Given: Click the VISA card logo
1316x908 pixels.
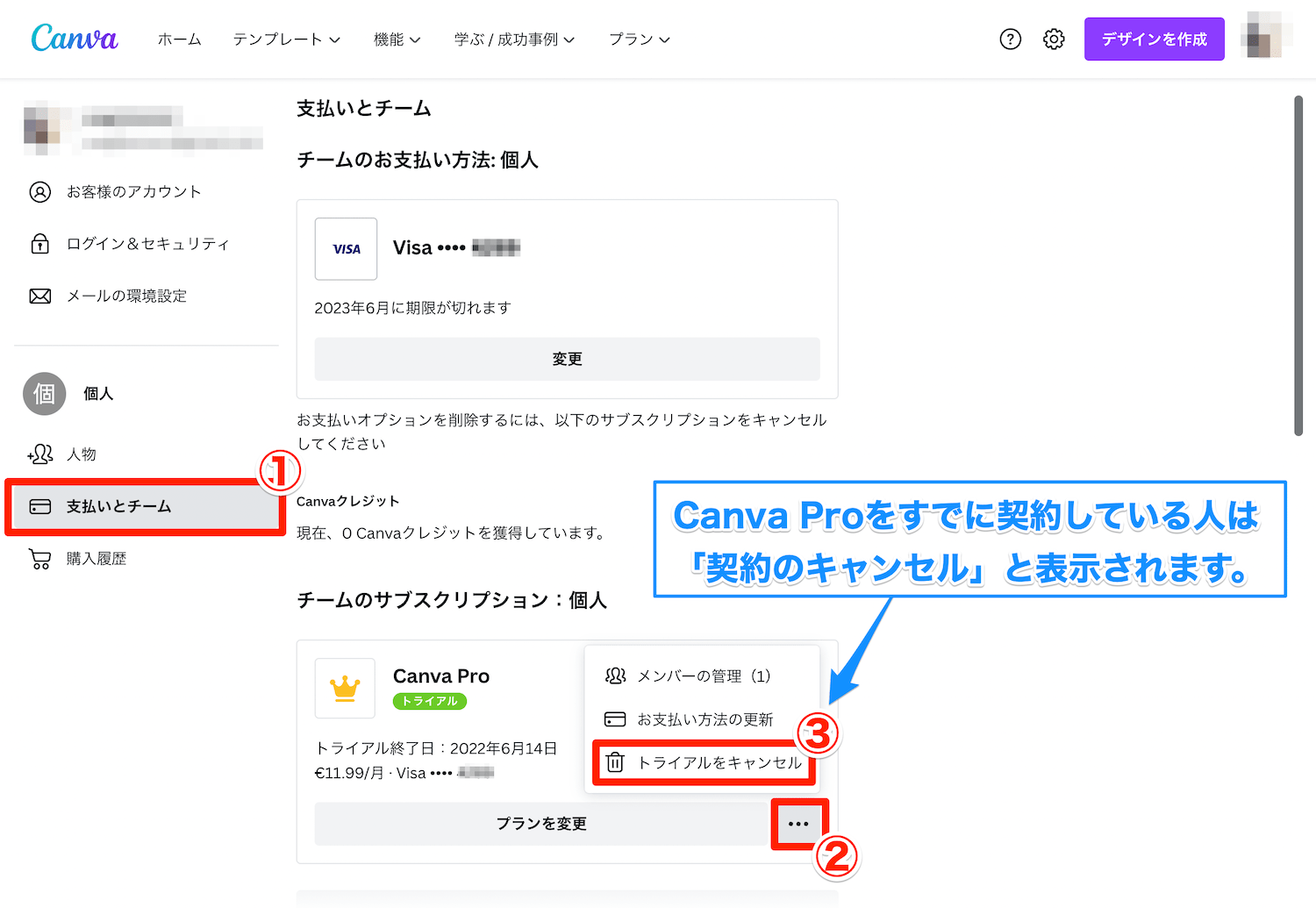Looking at the screenshot, I should pyautogui.click(x=347, y=249).
